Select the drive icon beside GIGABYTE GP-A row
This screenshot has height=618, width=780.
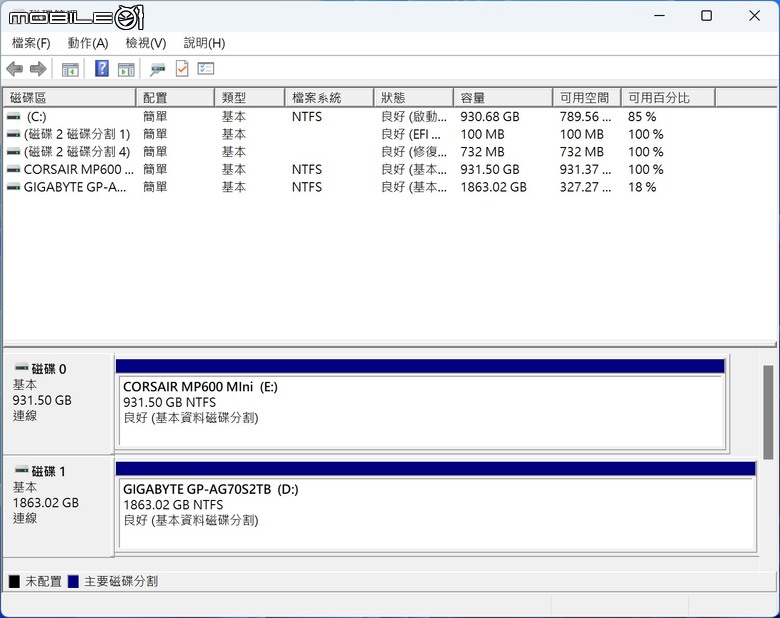point(13,187)
